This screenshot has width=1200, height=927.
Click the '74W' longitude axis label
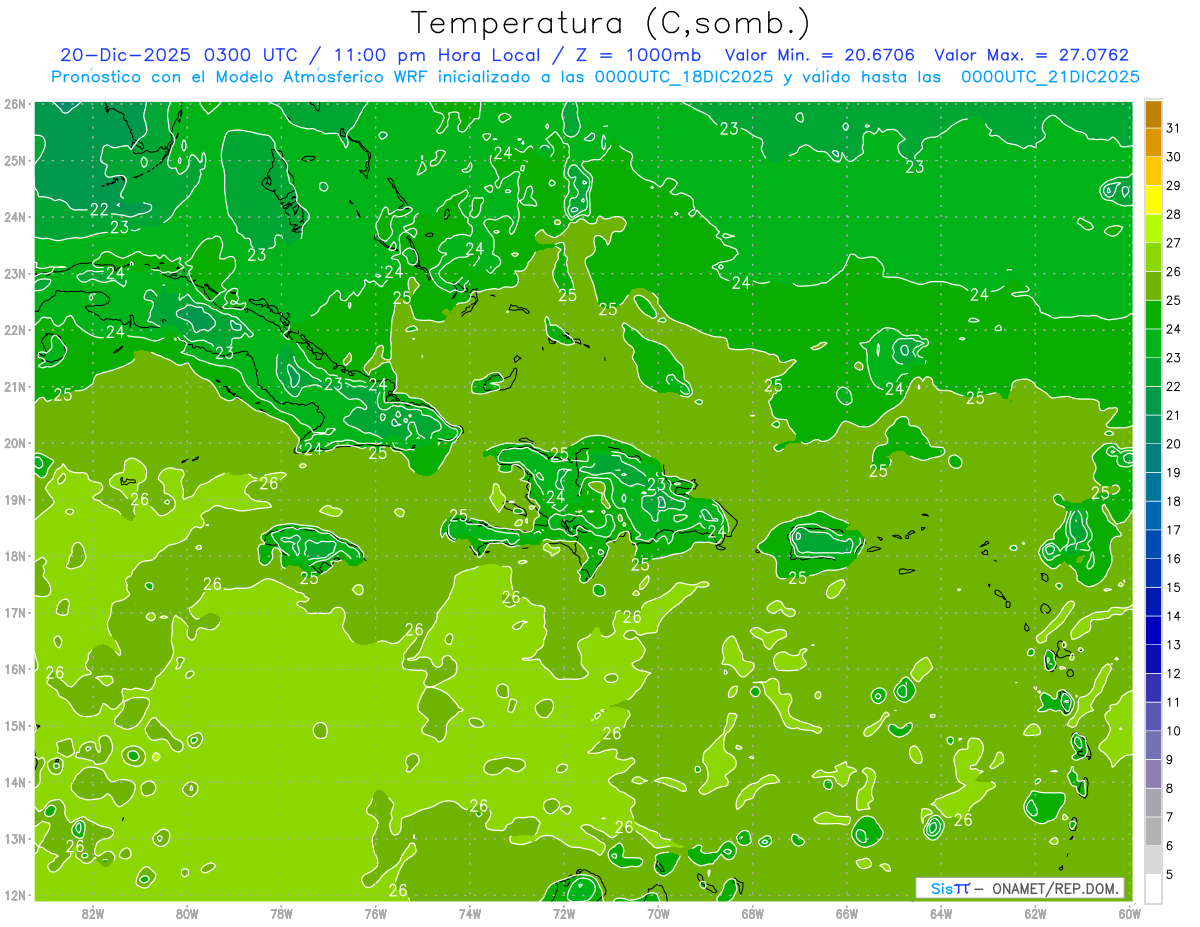click(470, 913)
